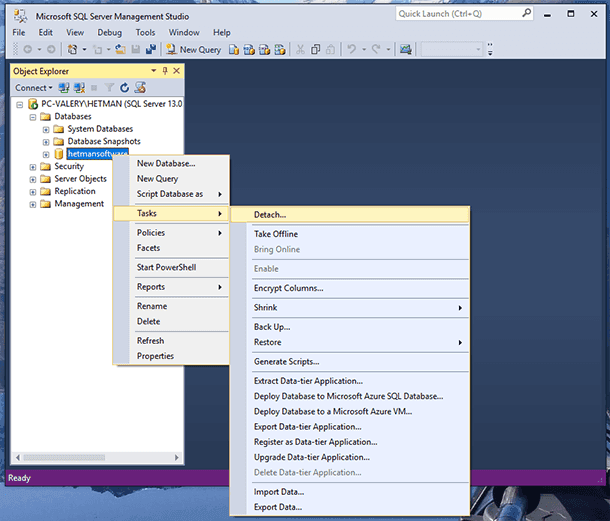
Task: Expand the hetmansoftware database node
Action: (x=46, y=154)
